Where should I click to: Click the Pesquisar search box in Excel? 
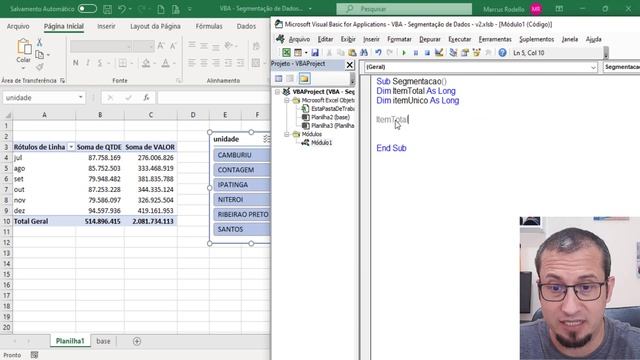tap(404, 9)
